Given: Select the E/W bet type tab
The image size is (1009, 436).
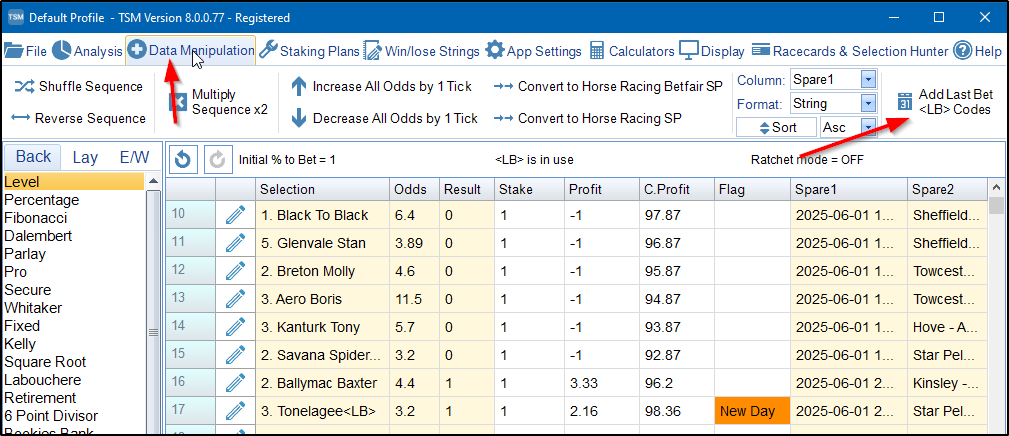Looking at the screenshot, I should point(134,157).
